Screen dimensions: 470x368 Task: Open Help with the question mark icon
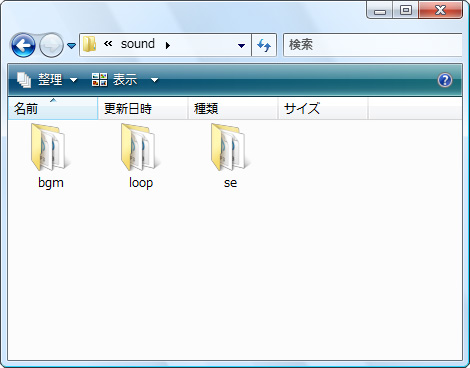(x=445, y=80)
